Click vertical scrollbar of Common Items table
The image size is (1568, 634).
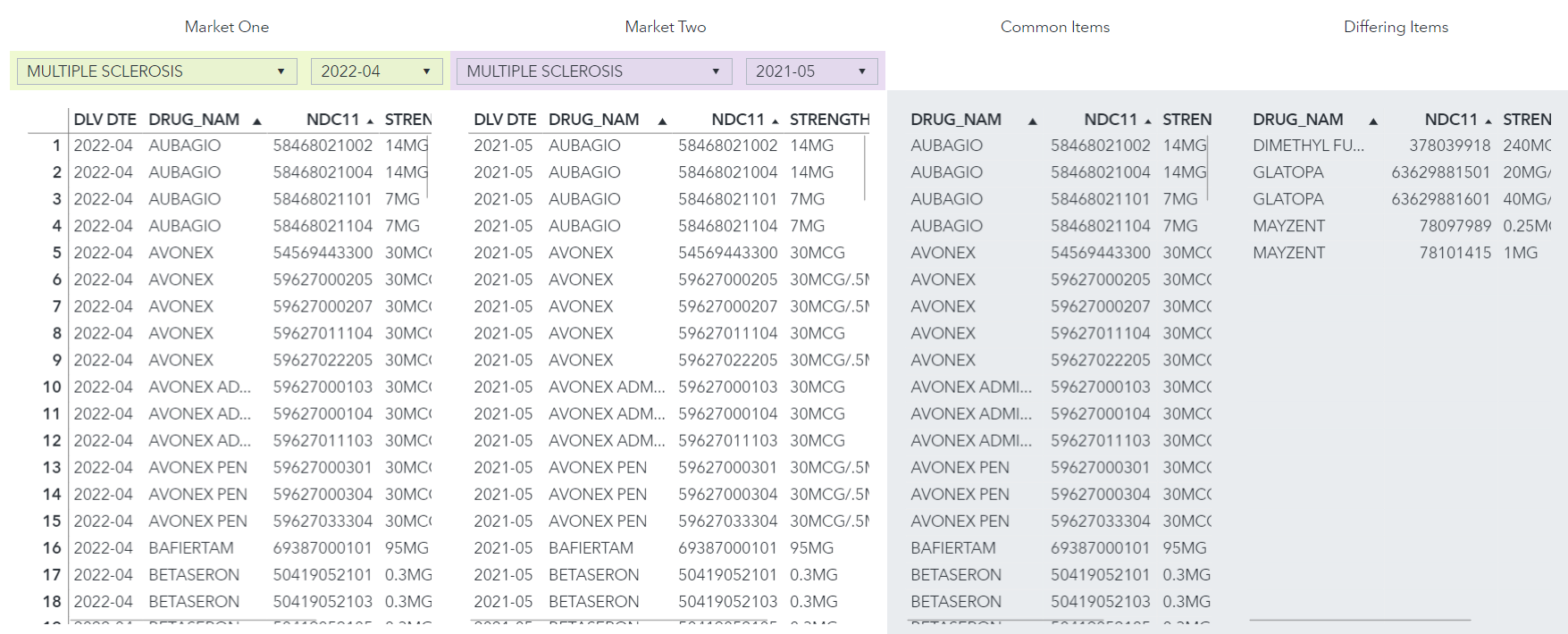[x=1207, y=165]
